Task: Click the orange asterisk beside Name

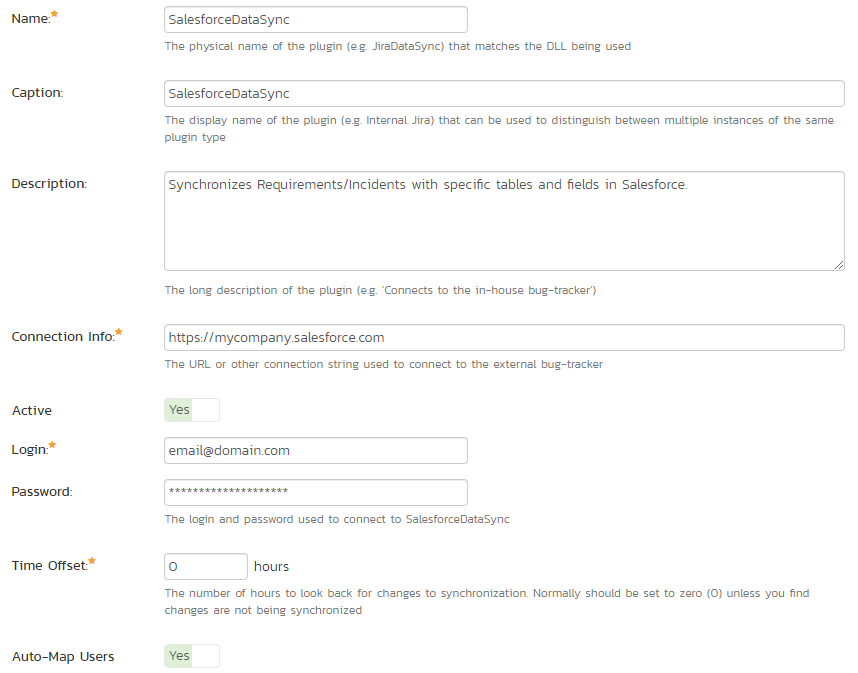Action: [x=54, y=15]
